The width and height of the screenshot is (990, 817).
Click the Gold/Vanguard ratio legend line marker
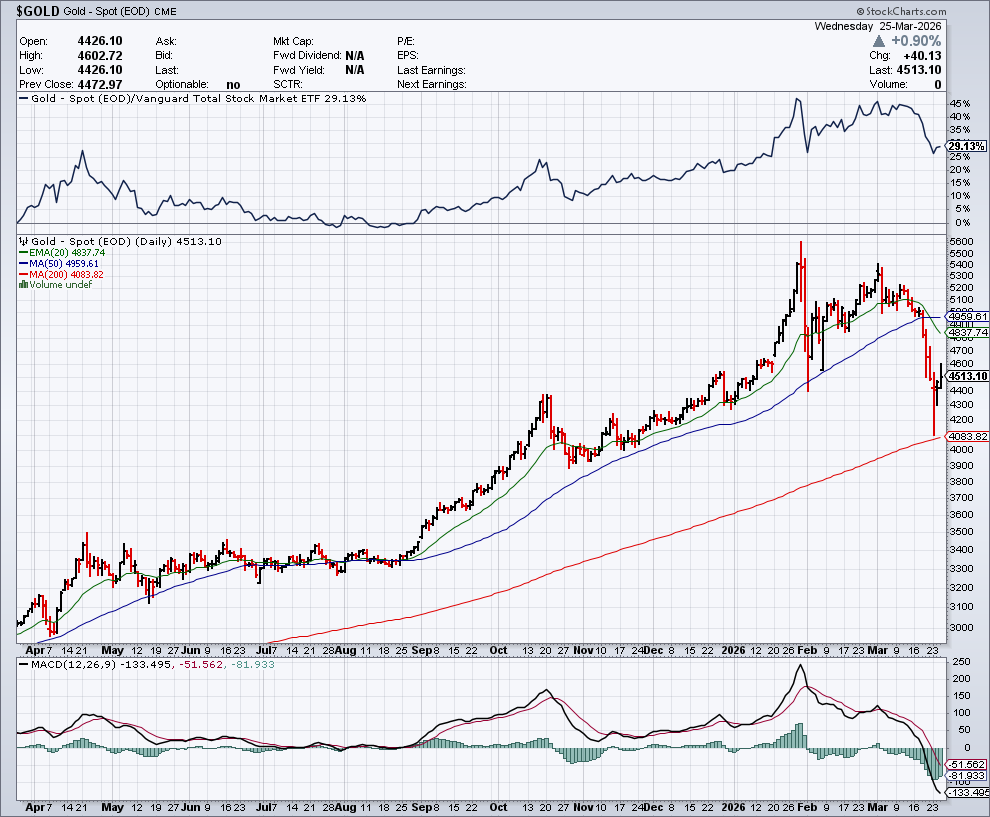click(23, 99)
